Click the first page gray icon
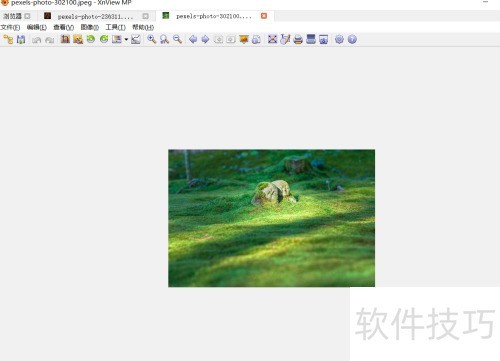This screenshot has height=361, width=500. click(x=218, y=40)
